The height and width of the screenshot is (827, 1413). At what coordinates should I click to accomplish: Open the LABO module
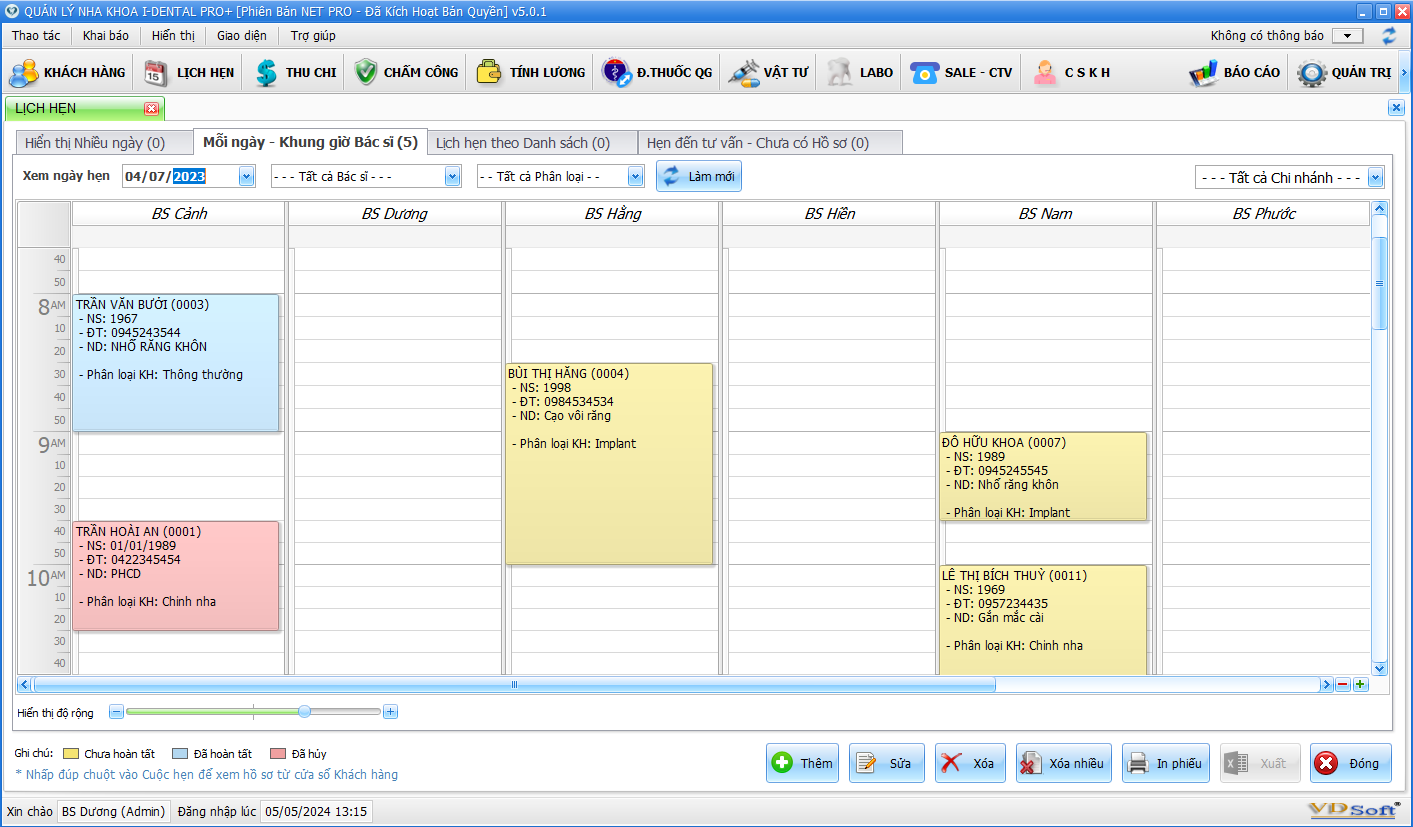[861, 73]
